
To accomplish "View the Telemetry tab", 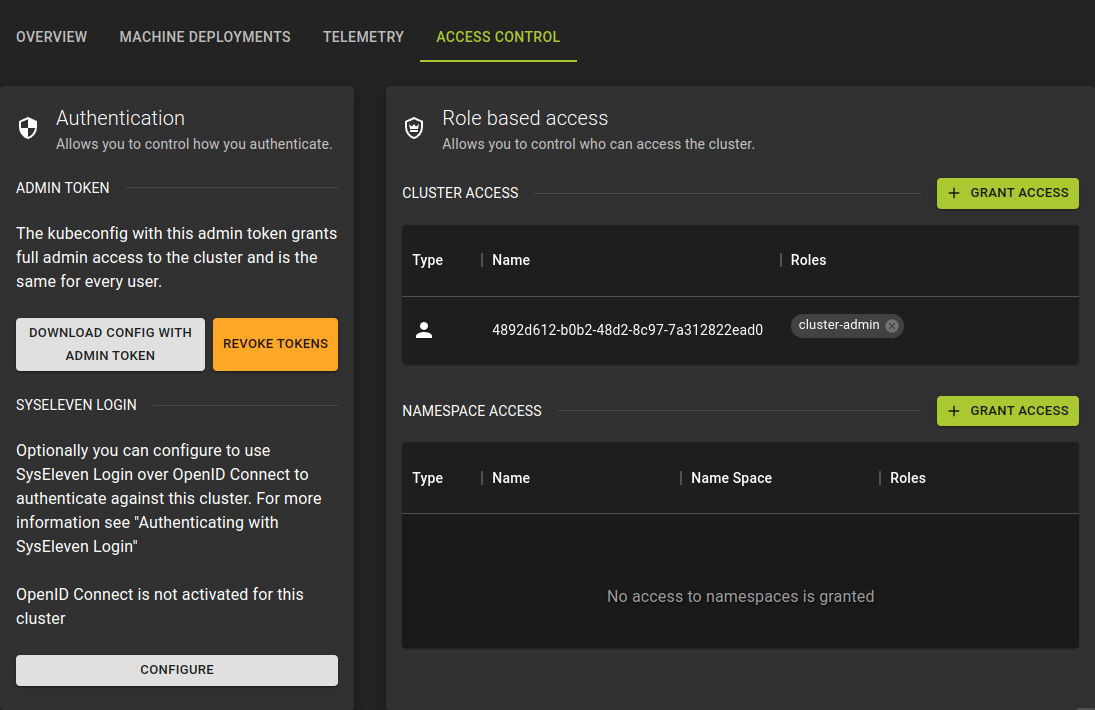I will coord(363,37).
